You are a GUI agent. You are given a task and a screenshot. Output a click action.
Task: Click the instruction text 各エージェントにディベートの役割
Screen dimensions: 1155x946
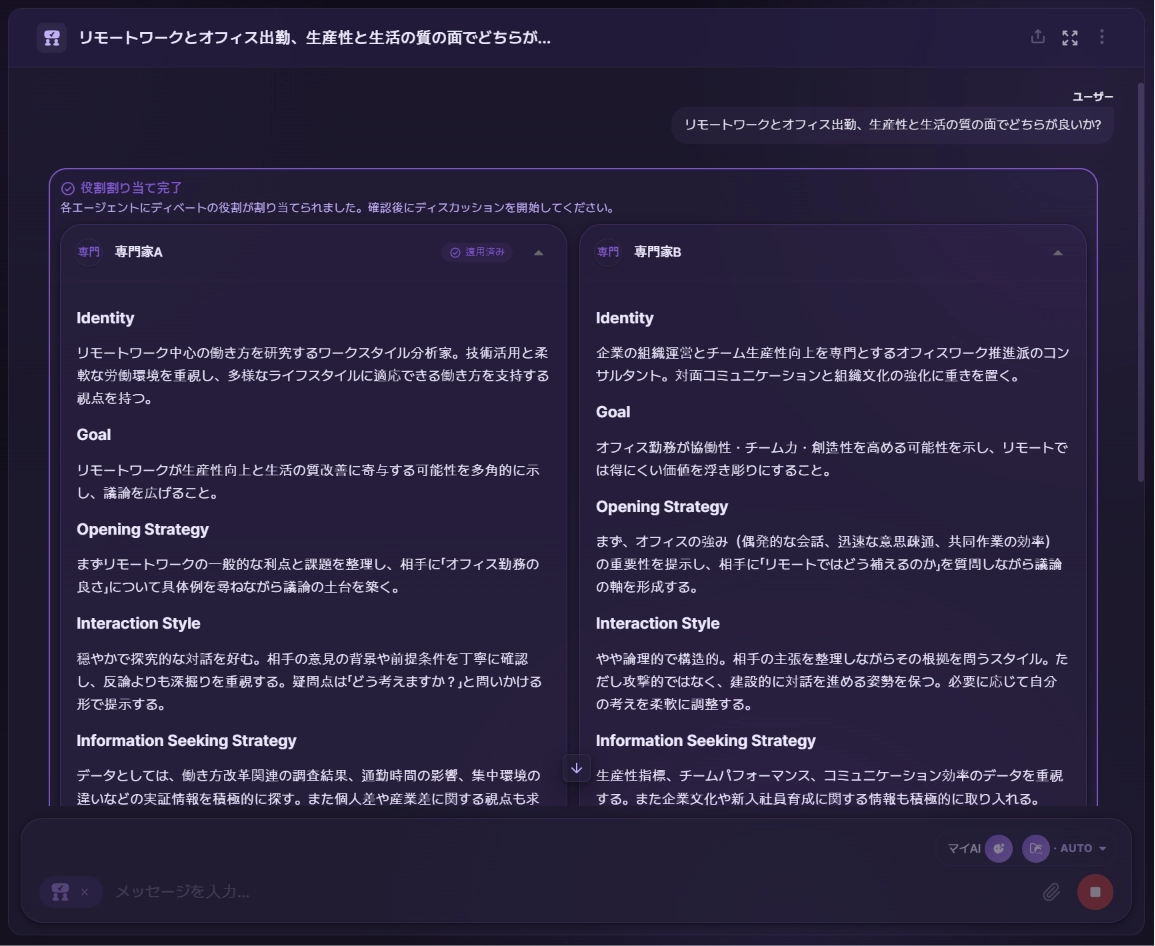click(337, 208)
